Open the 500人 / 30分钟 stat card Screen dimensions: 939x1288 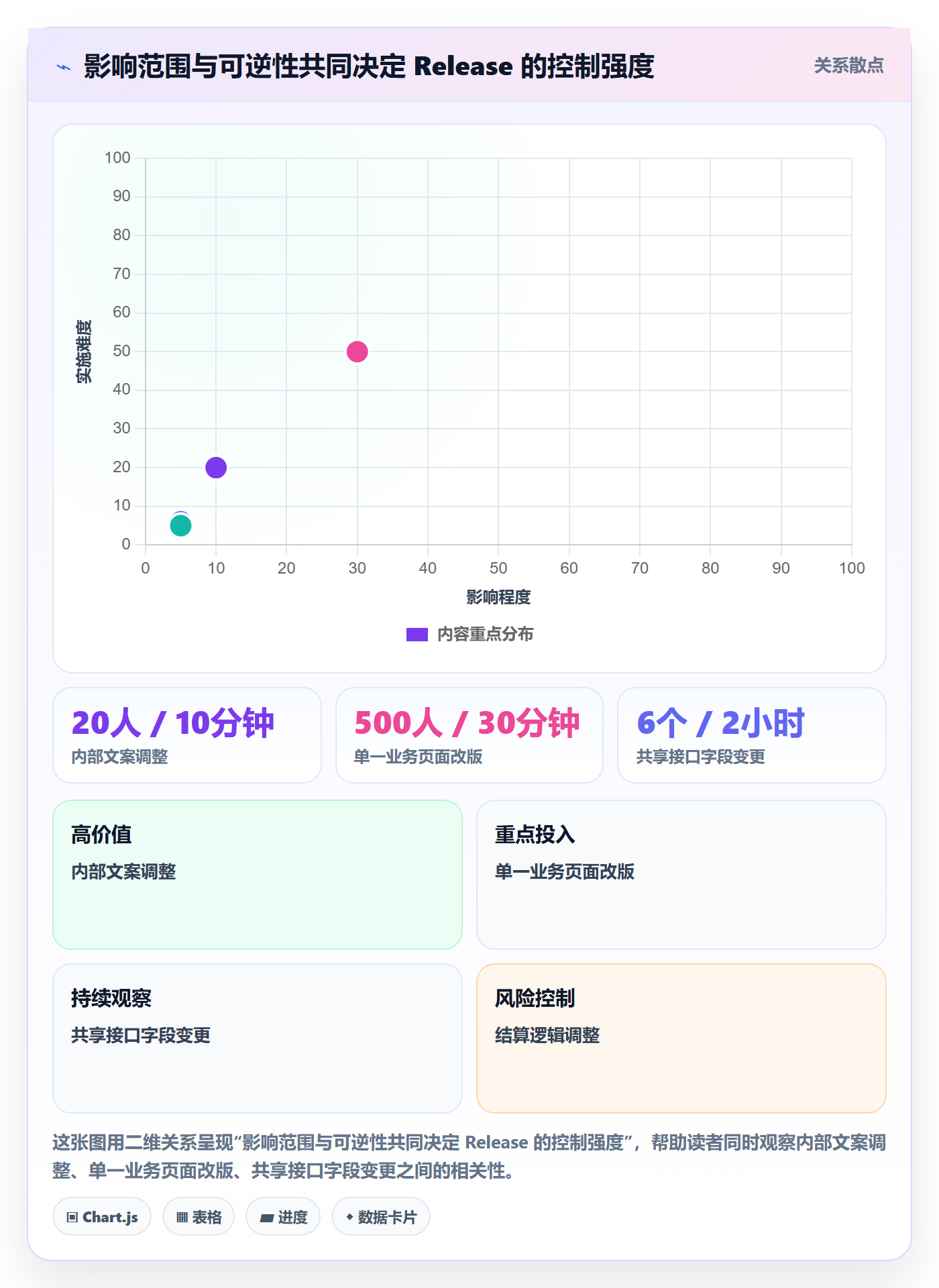click(x=469, y=735)
